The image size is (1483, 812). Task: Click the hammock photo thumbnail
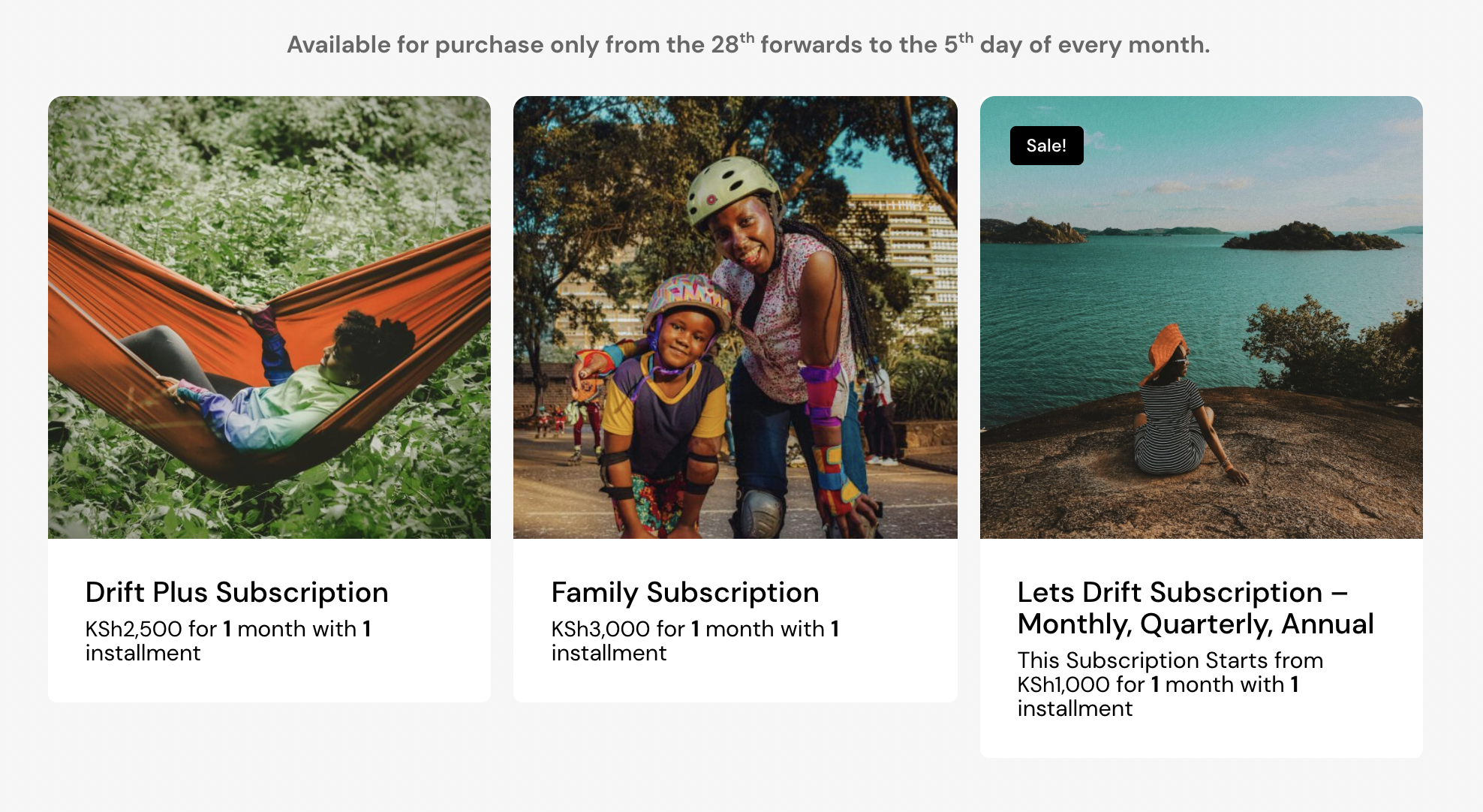269,317
